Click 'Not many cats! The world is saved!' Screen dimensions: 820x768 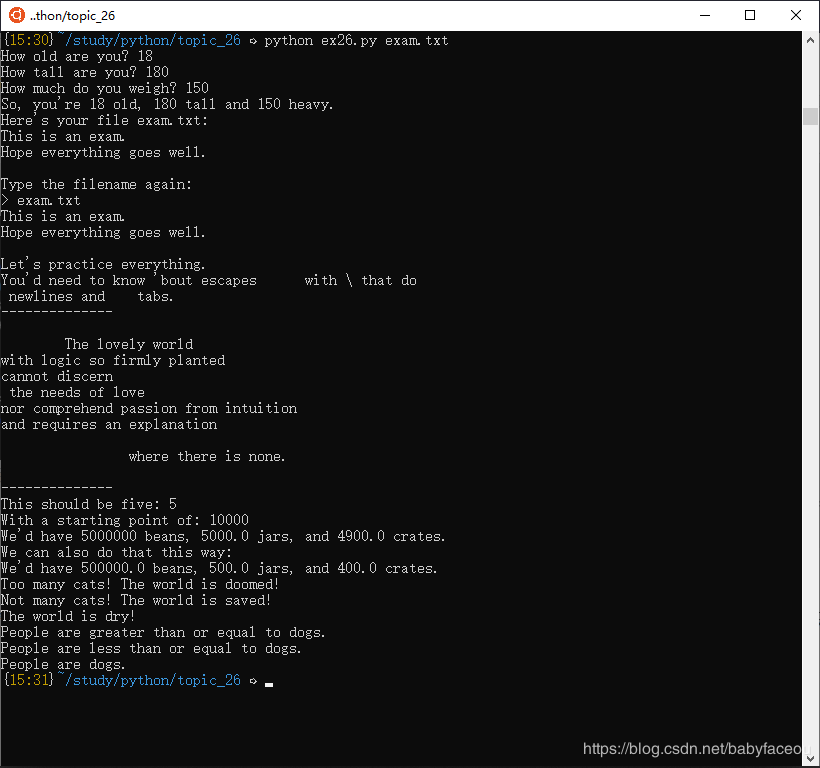pos(136,600)
